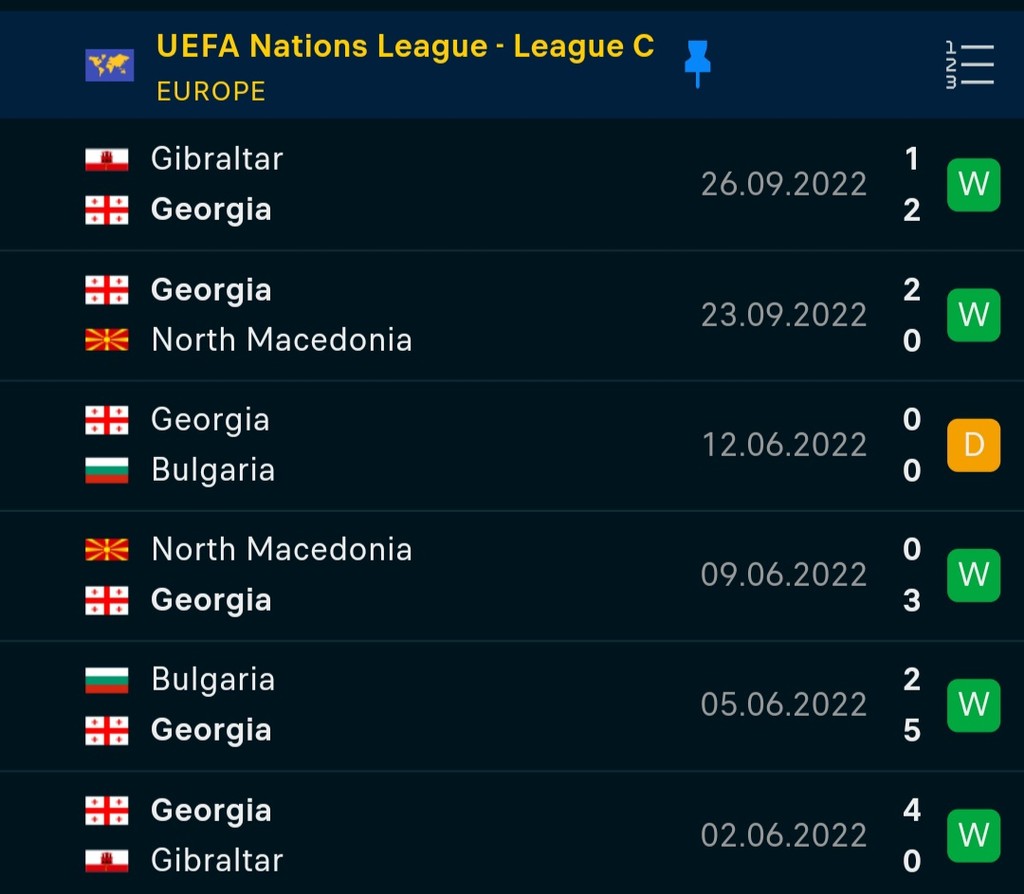Click the W badge for the 09.06.2022 match
This screenshot has width=1024, height=894.
point(974,575)
